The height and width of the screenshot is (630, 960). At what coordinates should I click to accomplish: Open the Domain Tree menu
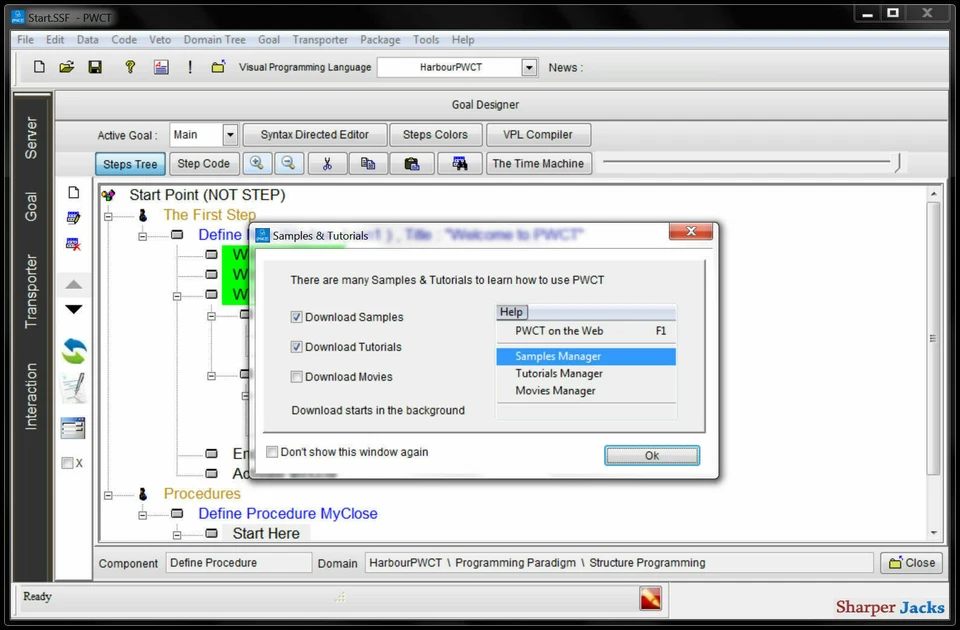[214, 40]
